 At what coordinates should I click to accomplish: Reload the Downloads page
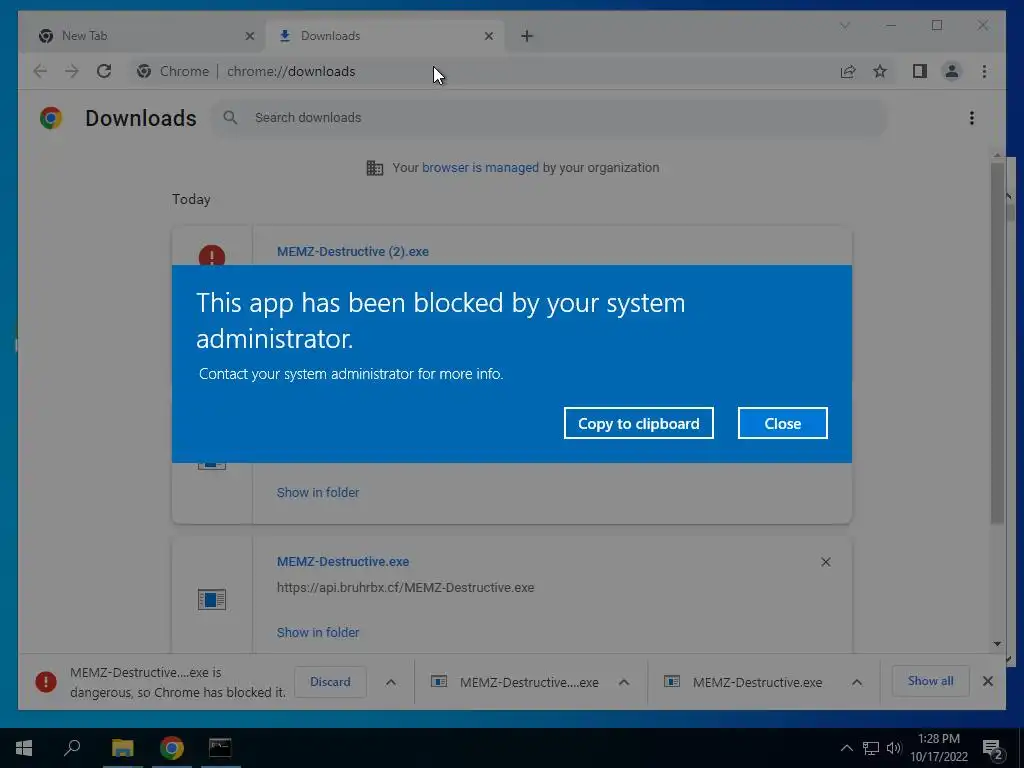click(104, 71)
